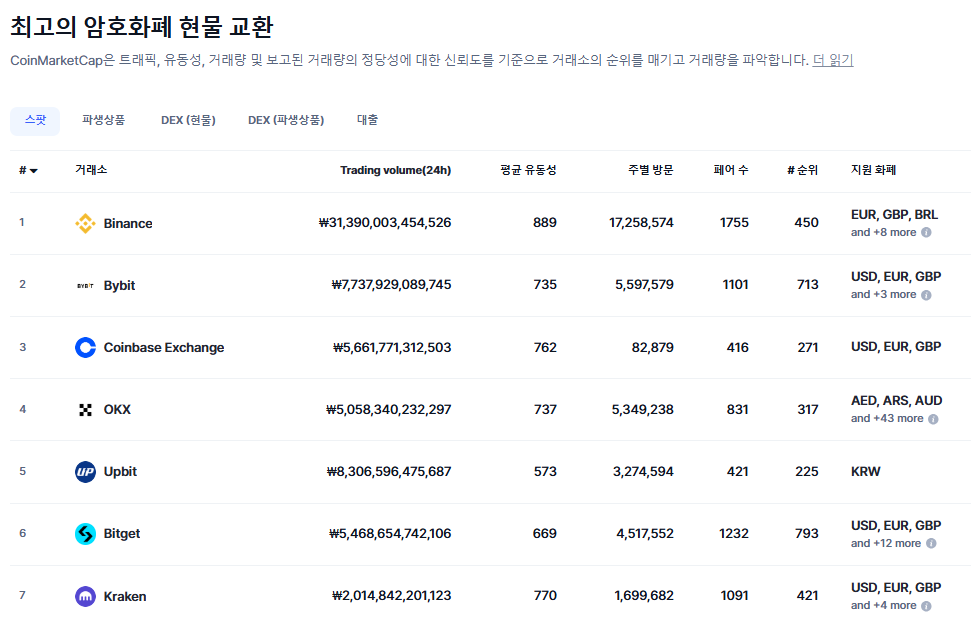This screenshot has width=971, height=623.
Task: Open info icon beside Kraken '+4 more'
Action: coord(926,606)
